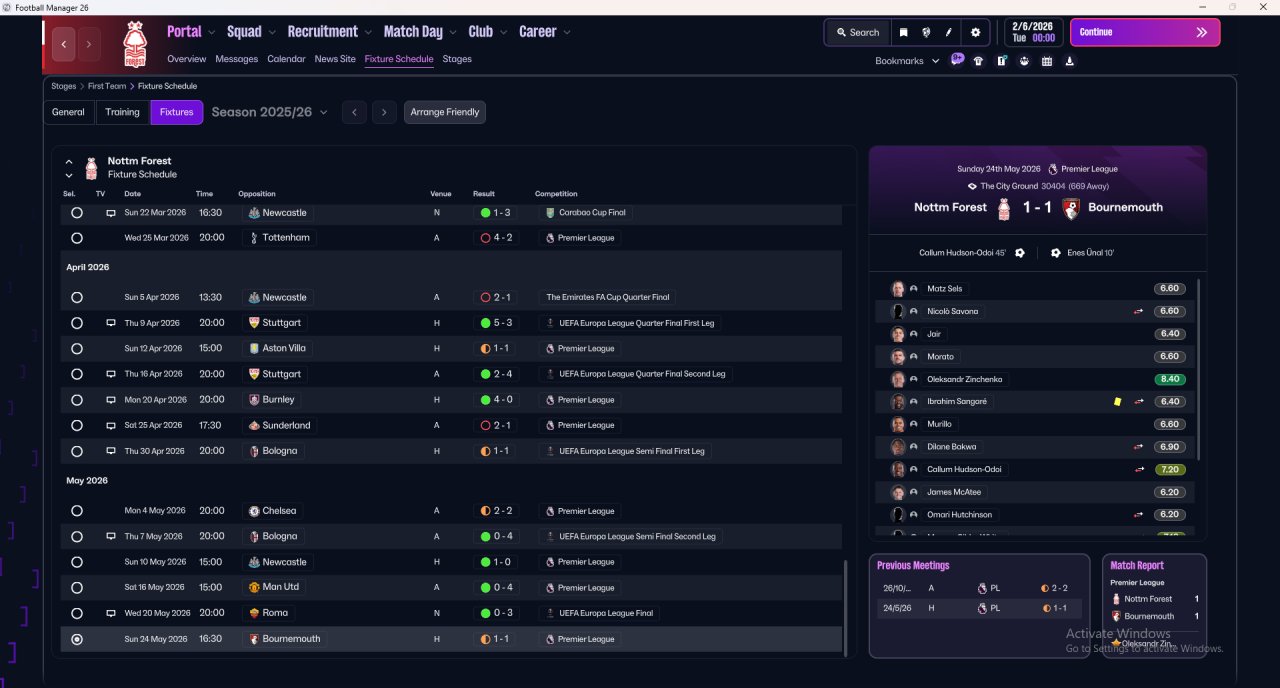Select the Man Utd 16 May fixture radio button

point(77,588)
